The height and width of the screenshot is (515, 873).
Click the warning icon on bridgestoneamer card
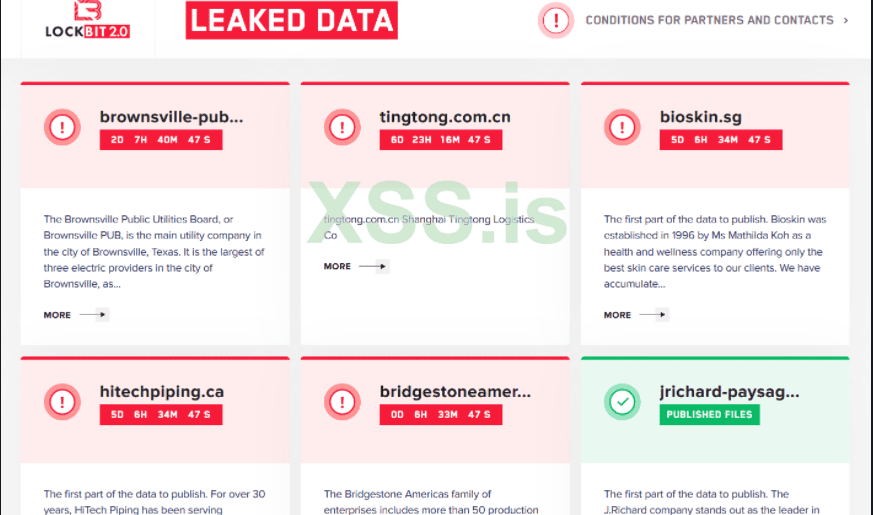click(342, 402)
